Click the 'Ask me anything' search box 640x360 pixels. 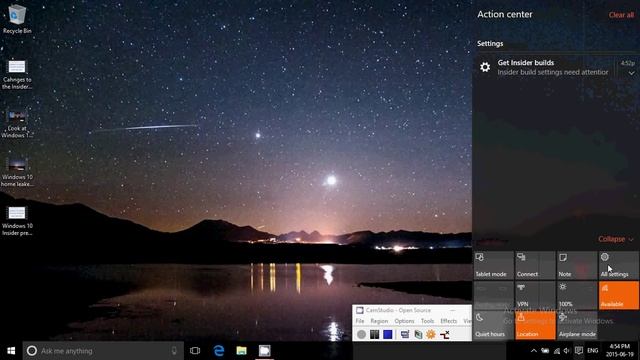[x=103, y=351]
